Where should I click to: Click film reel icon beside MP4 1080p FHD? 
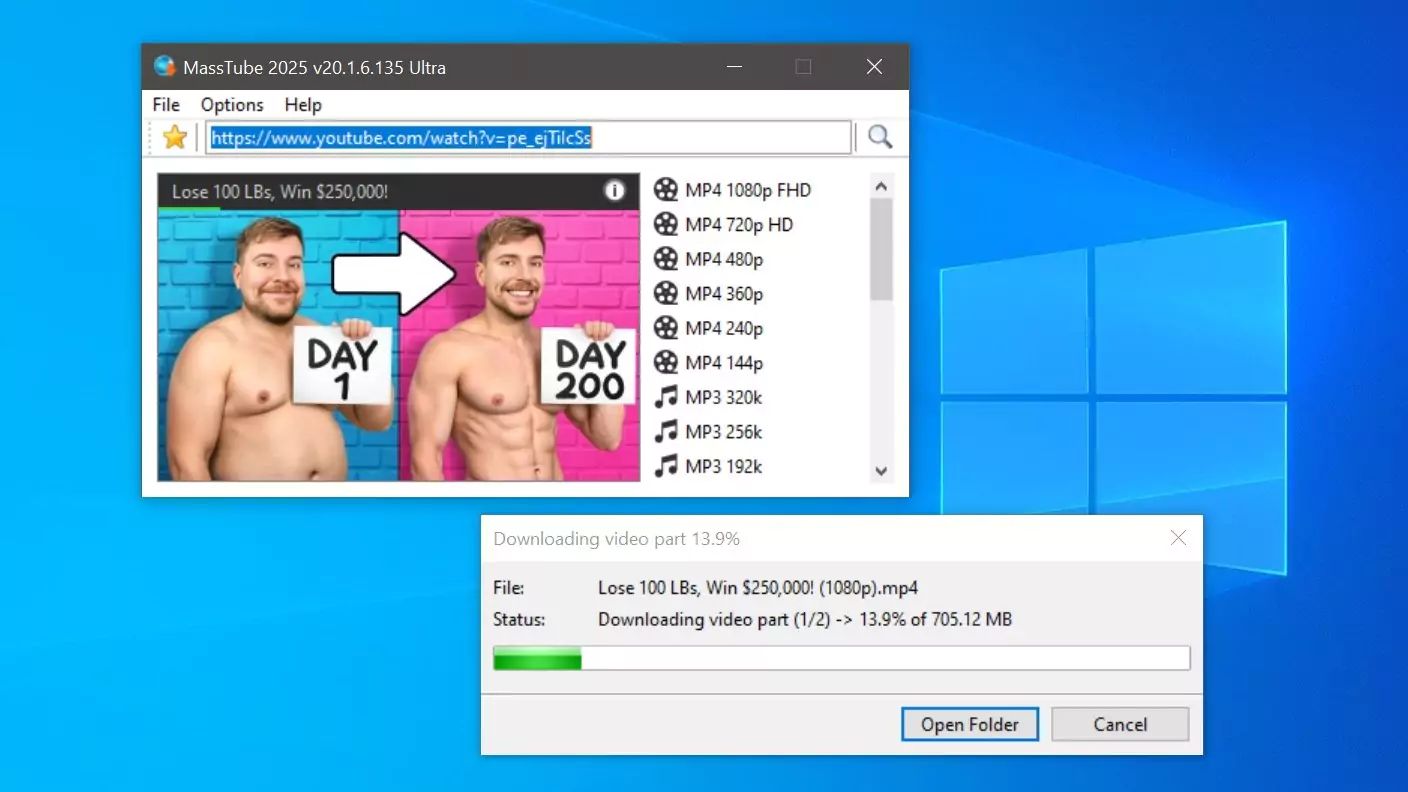point(666,190)
